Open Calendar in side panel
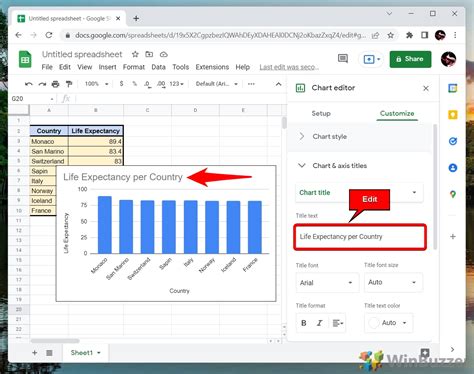 tap(453, 88)
